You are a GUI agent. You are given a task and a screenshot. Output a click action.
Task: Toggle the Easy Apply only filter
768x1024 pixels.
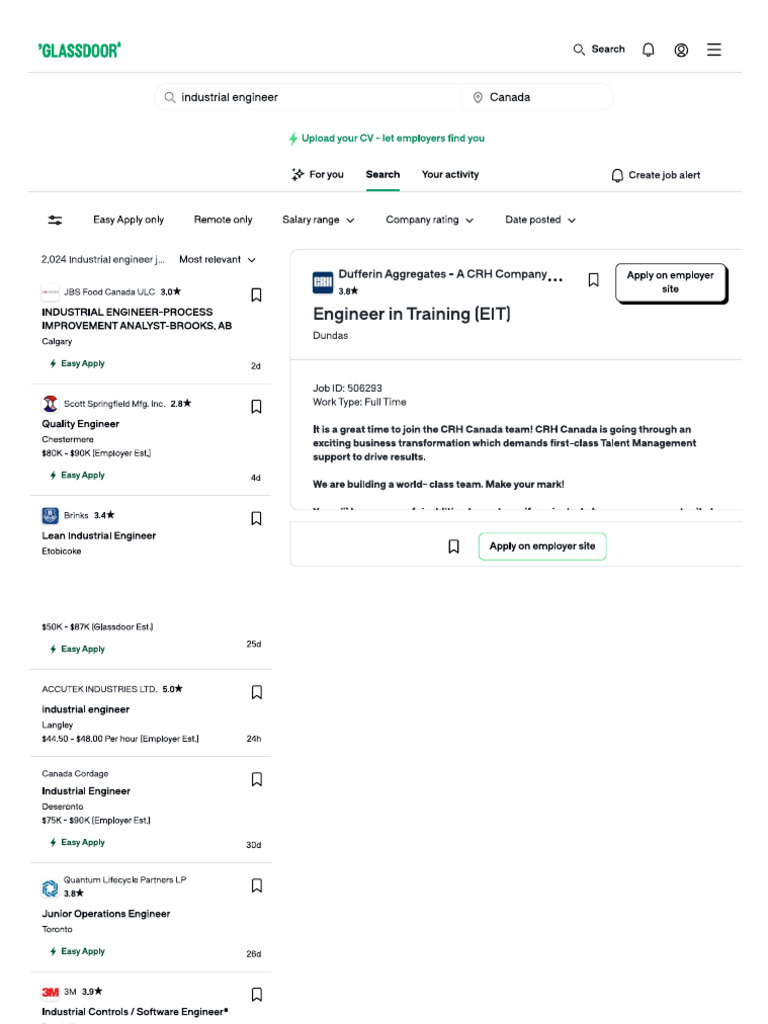pos(128,220)
